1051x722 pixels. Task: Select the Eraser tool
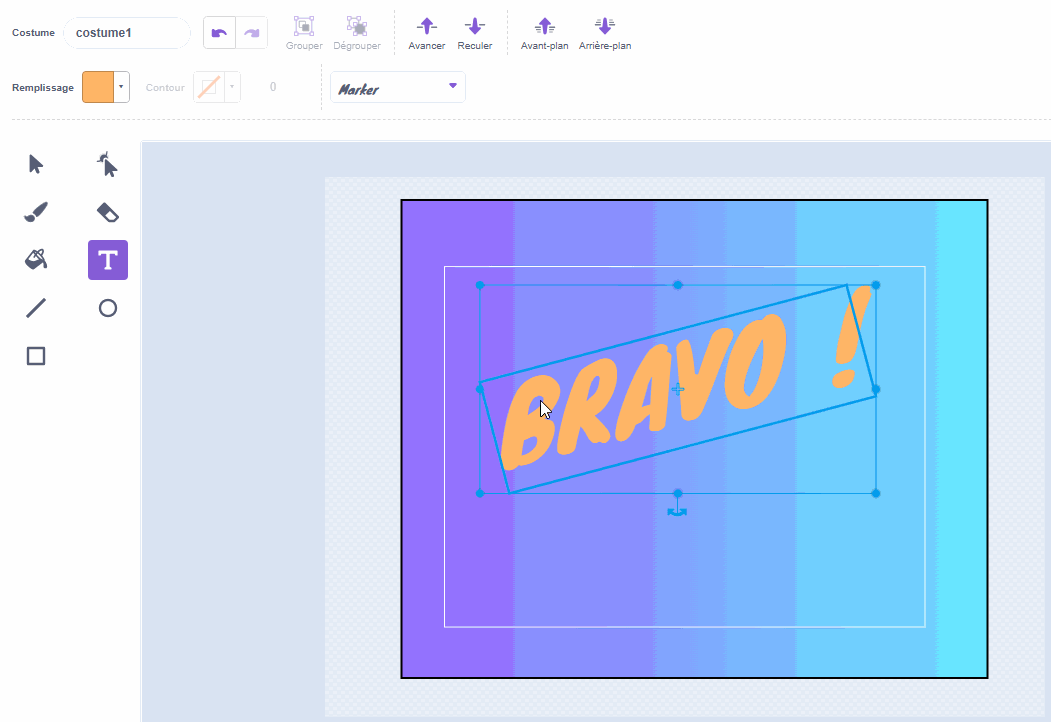tap(107, 213)
